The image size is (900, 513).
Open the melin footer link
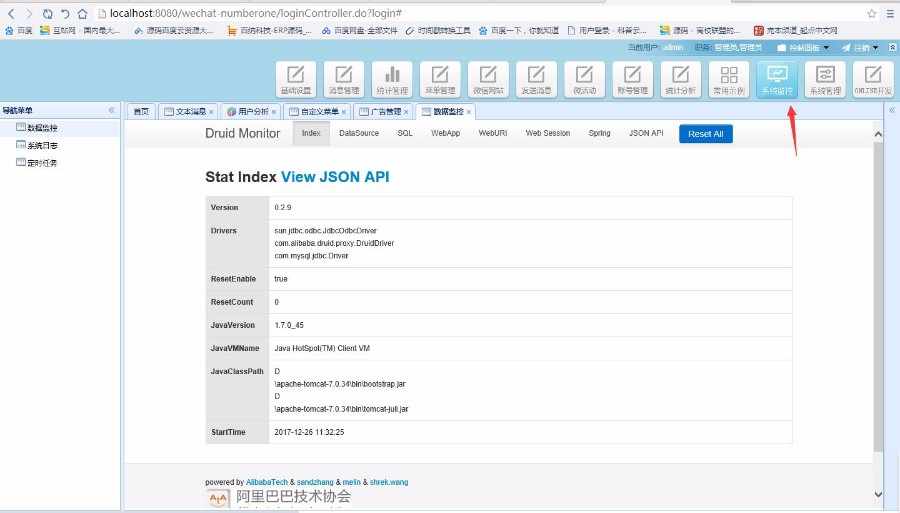tap(351, 482)
